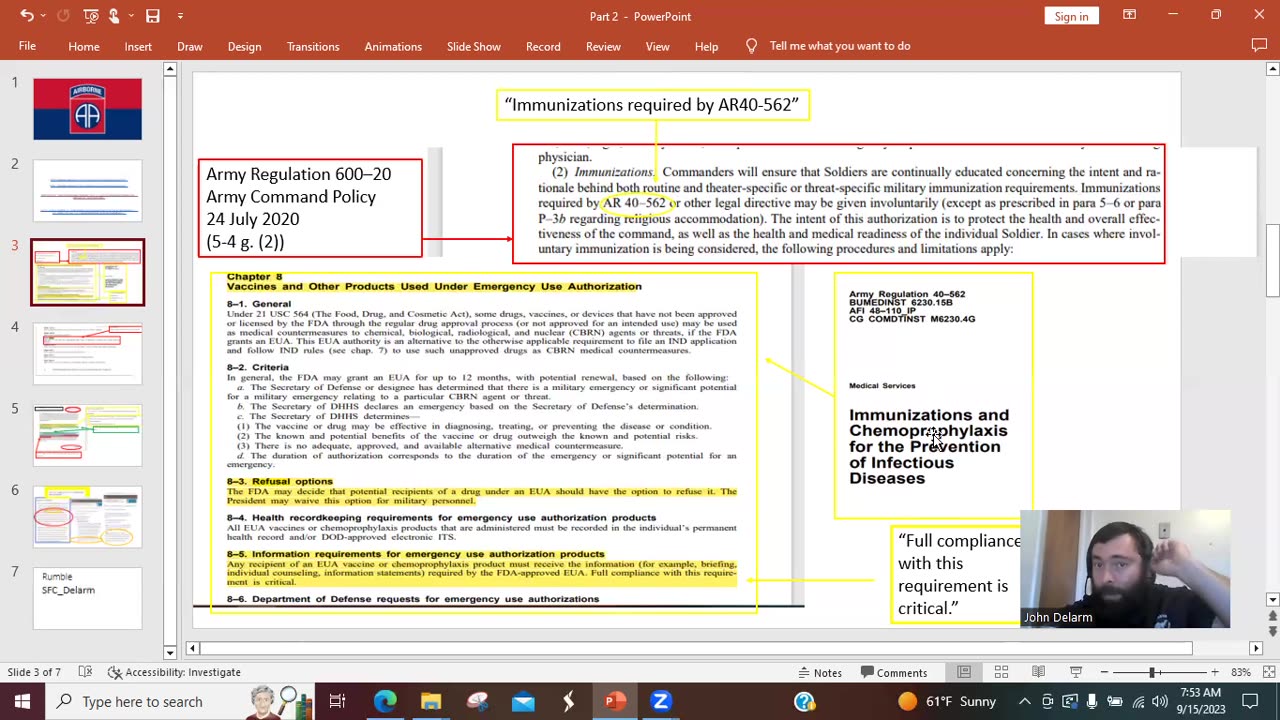Switch to Normal view icon
The height and width of the screenshot is (720, 1280).
pos(964,672)
